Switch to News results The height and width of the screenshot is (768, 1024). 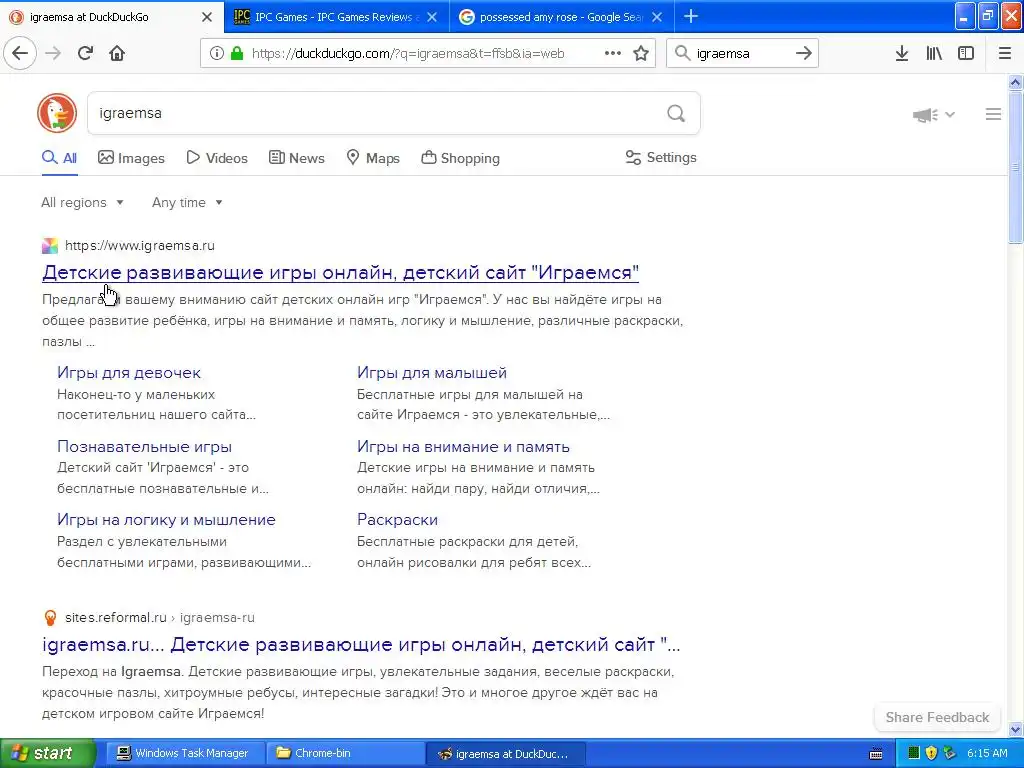297,158
